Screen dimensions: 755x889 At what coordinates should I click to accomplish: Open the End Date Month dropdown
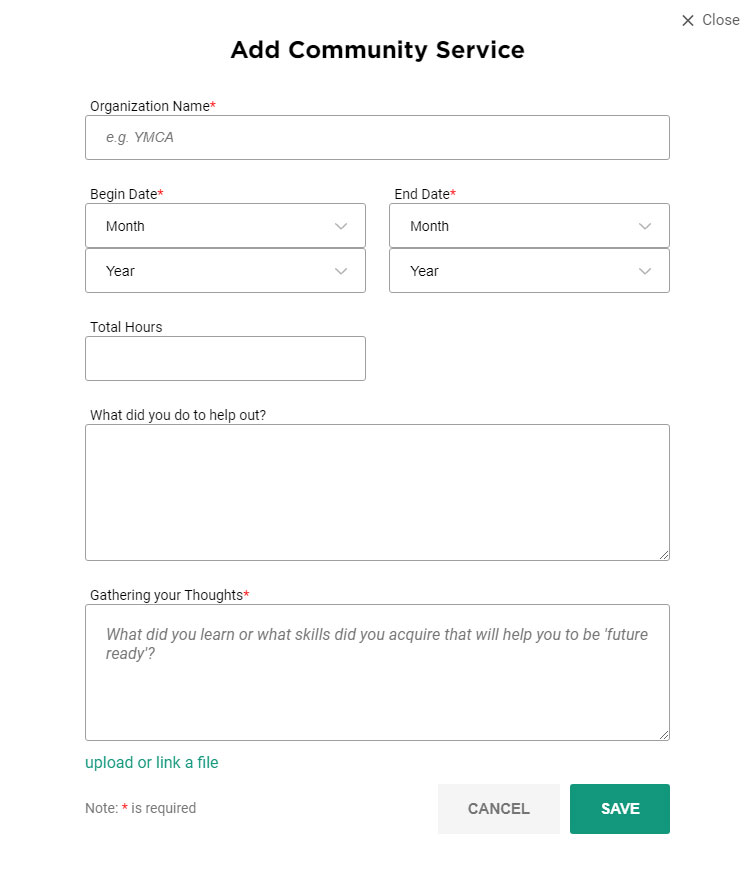tap(529, 226)
